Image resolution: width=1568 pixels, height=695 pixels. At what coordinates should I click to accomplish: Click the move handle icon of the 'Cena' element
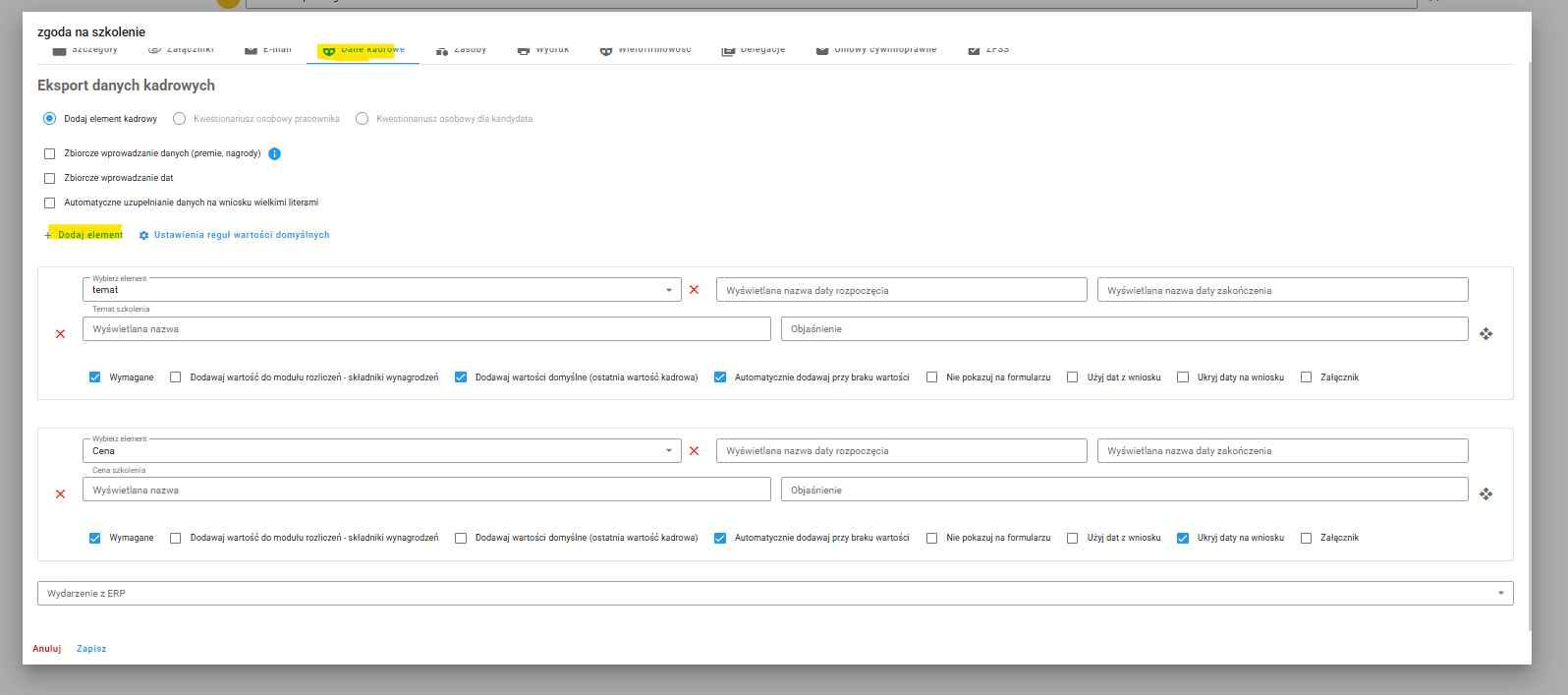tap(1485, 494)
